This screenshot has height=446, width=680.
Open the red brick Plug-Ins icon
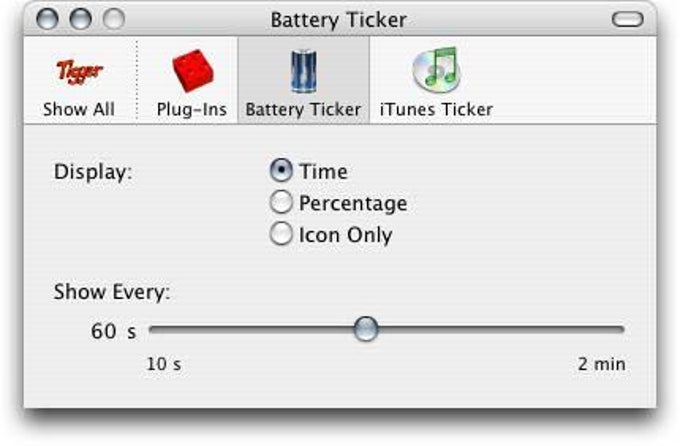coord(191,71)
